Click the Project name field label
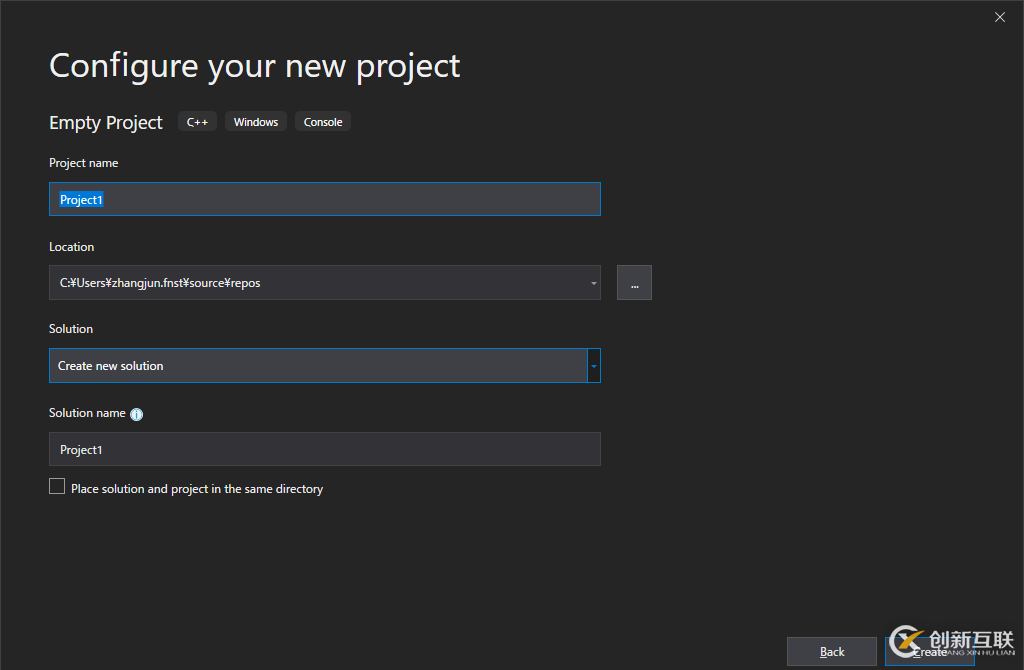 (84, 163)
